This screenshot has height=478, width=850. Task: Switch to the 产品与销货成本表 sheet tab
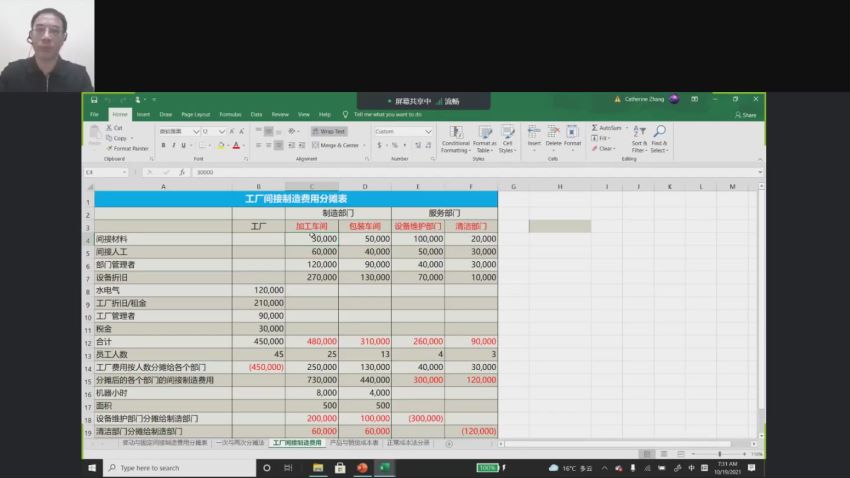[354, 442]
